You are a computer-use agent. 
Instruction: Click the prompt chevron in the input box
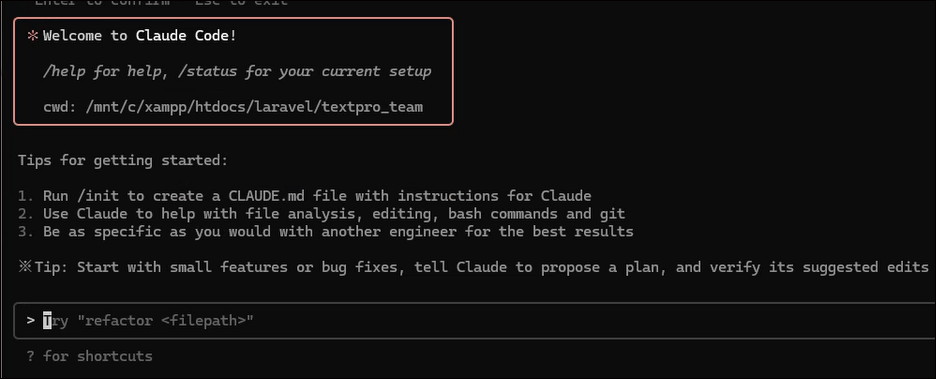point(31,321)
